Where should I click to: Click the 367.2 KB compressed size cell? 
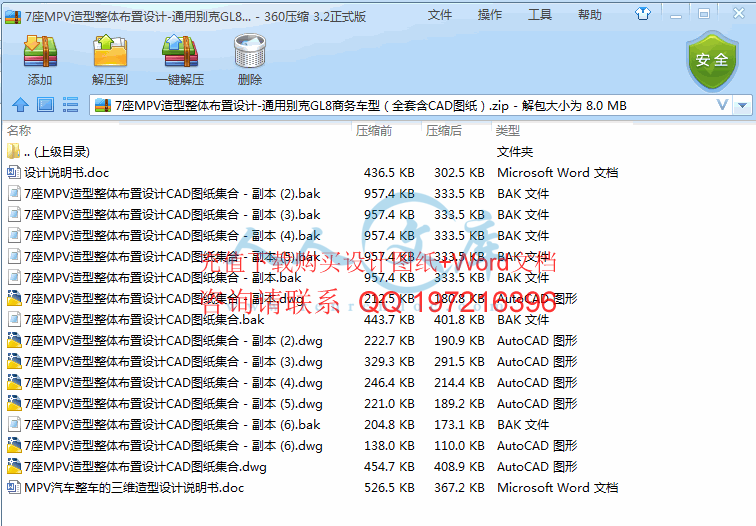tap(459, 487)
